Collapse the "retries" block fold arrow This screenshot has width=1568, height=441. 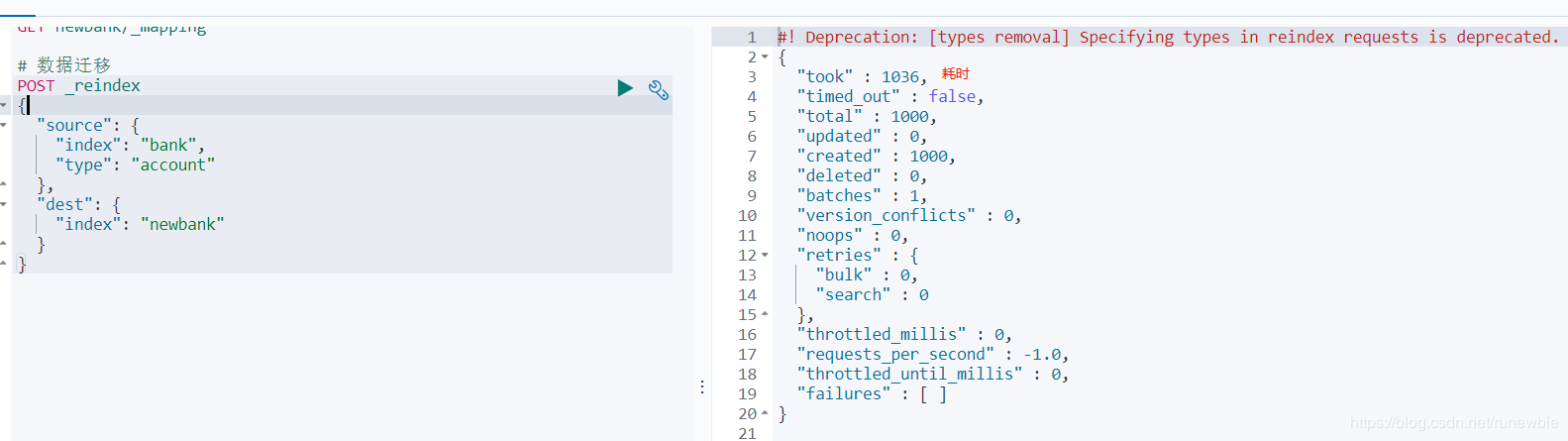point(765,255)
